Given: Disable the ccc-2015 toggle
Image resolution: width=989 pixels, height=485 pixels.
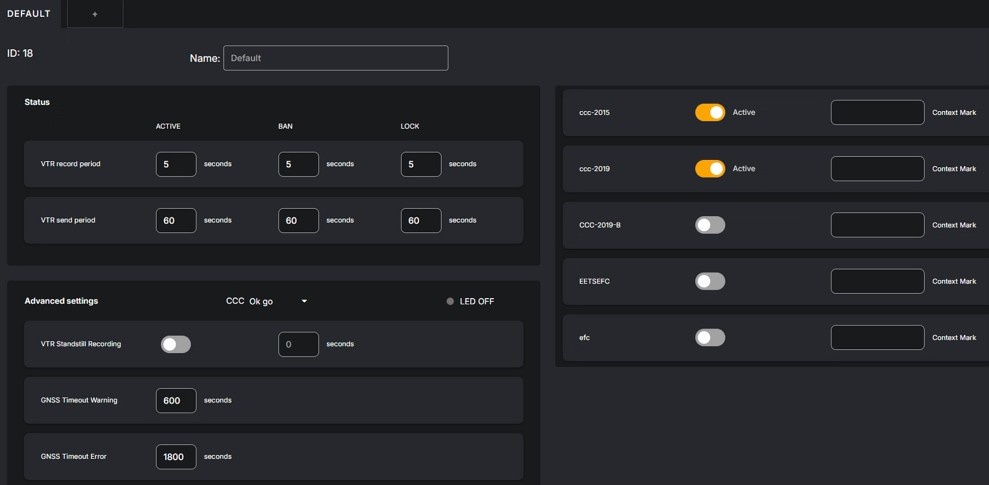Looking at the screenshot, I should tap(710, 112).
